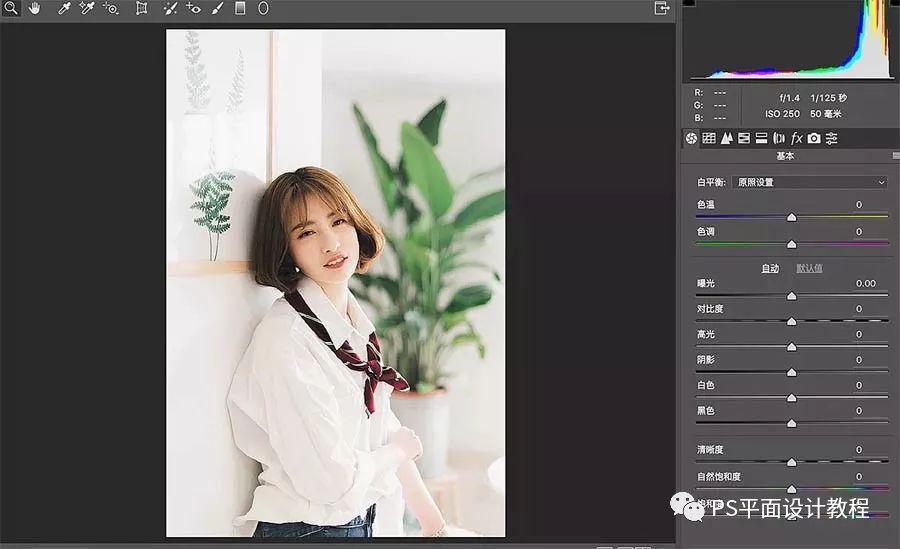900x549 pixels.
Task: Click the 基本 panel title
Action: (785, 156)
